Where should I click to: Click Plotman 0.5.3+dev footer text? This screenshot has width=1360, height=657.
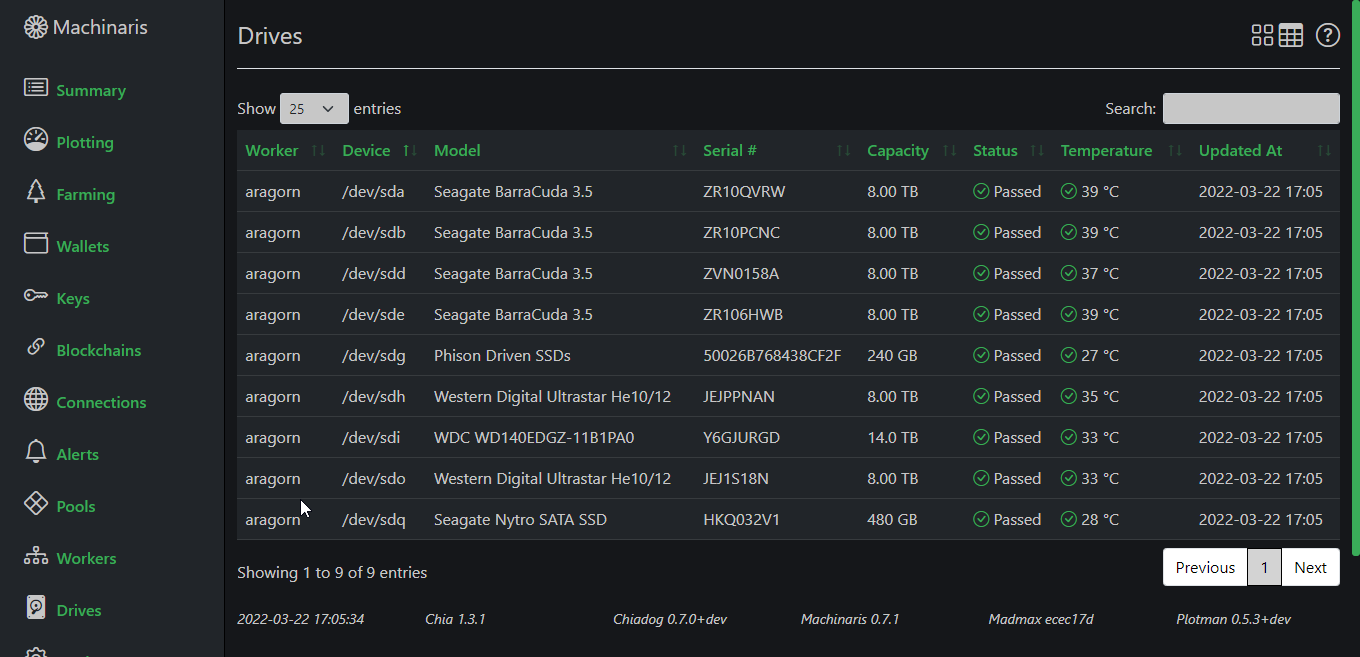pyautogui.click(x=1233, y=619)
